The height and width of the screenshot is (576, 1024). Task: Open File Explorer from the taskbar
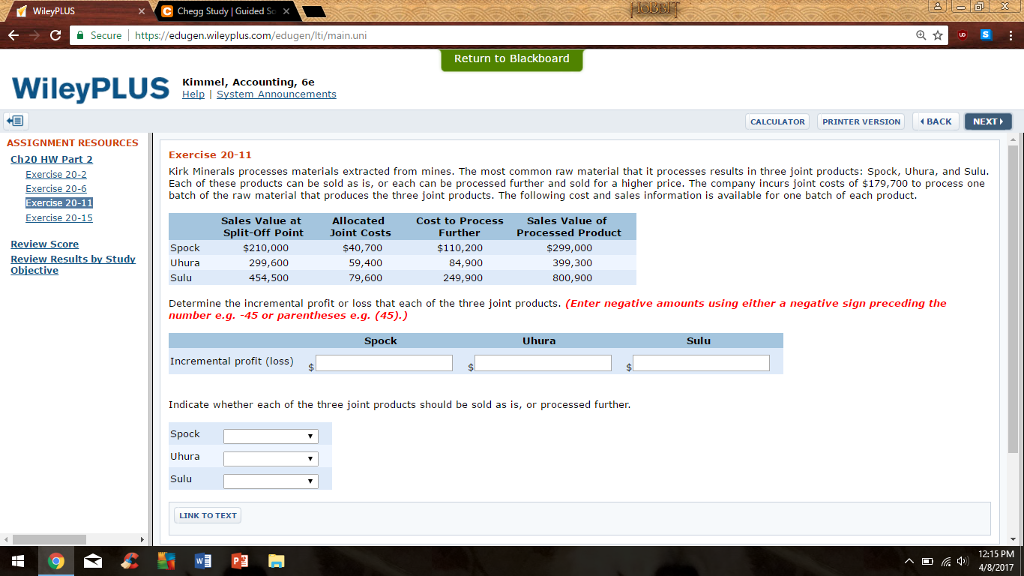coord(276,561)
